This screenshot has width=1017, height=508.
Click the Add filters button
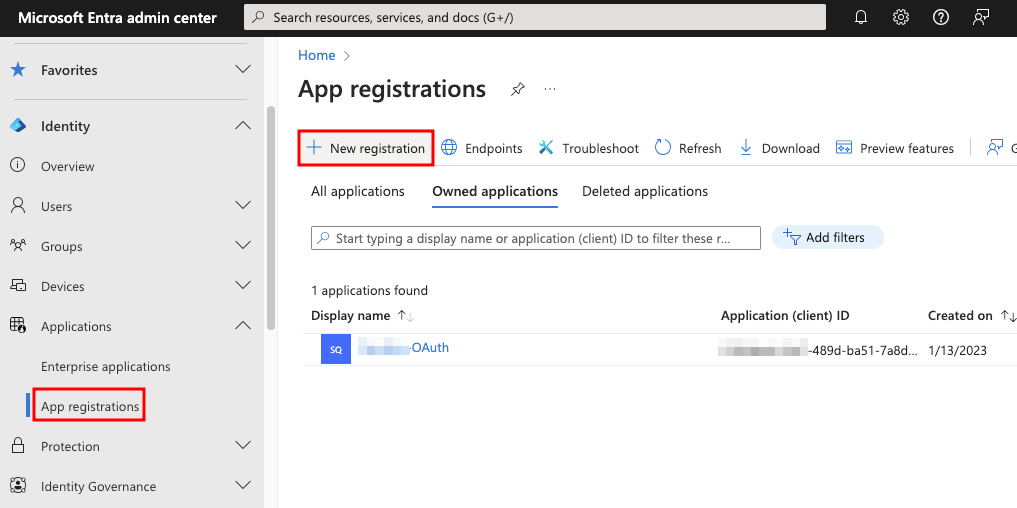pos(828,237)
